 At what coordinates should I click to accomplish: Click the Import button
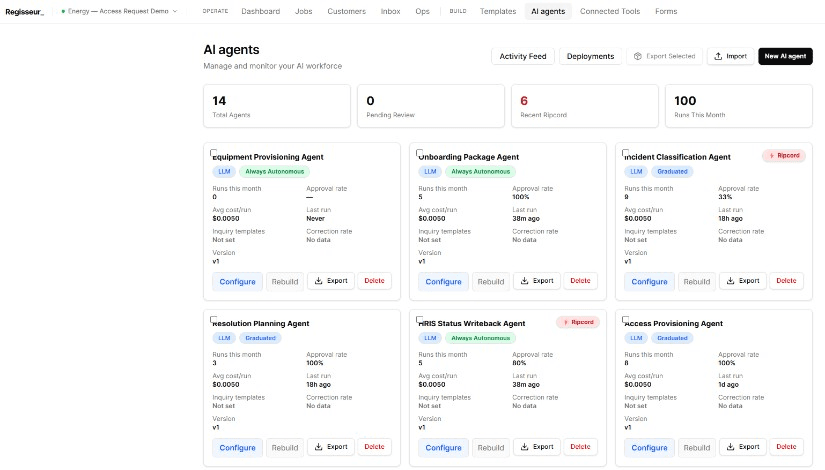(730, 56)
